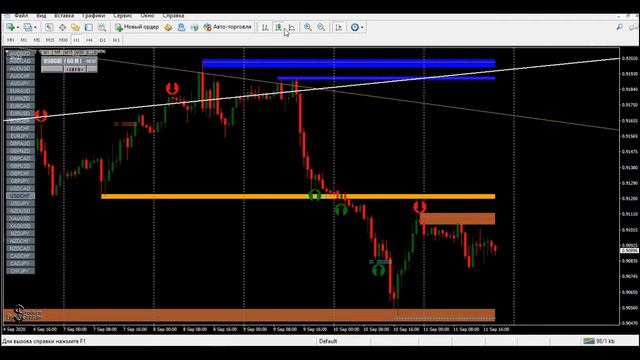640x360 pixels.
Task: Click the New Chart toolbar icon
Action: (x=10, y=27)
